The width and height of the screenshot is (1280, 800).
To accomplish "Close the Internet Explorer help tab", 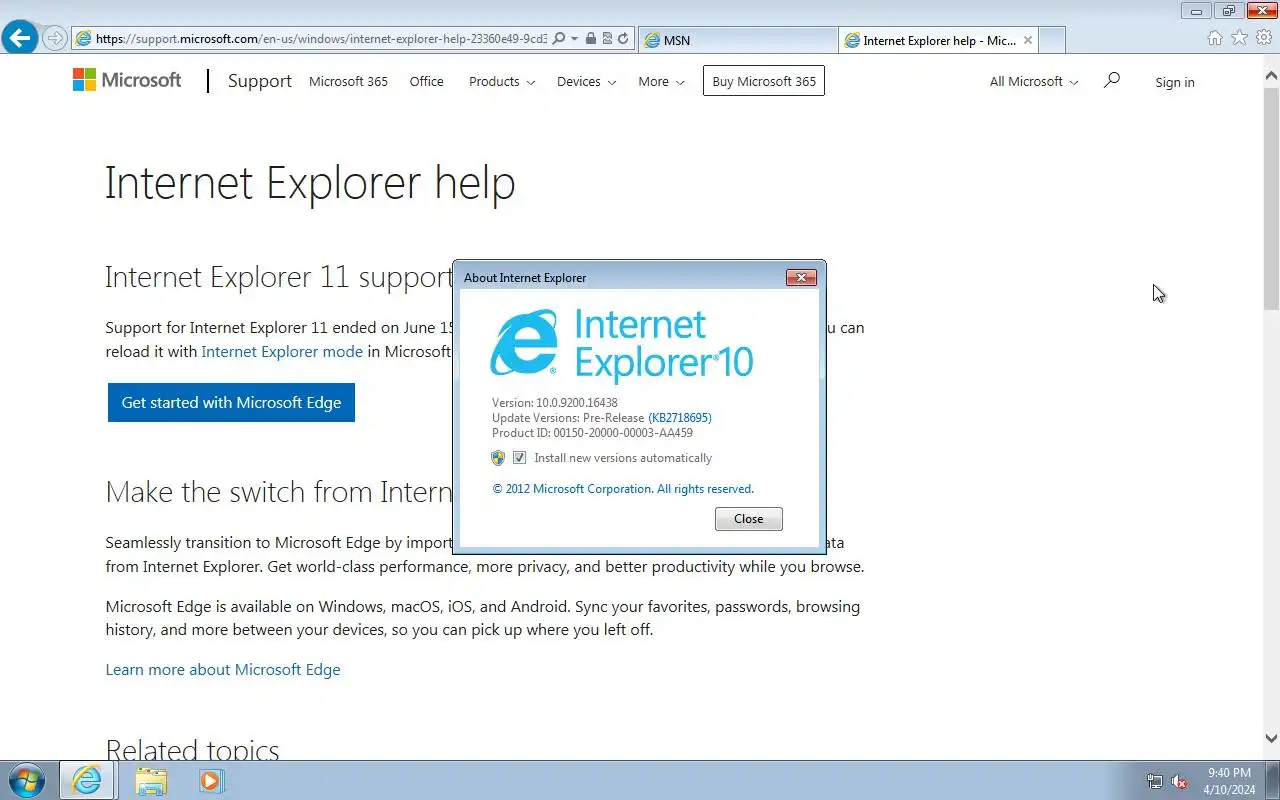I will point(1027,40).
